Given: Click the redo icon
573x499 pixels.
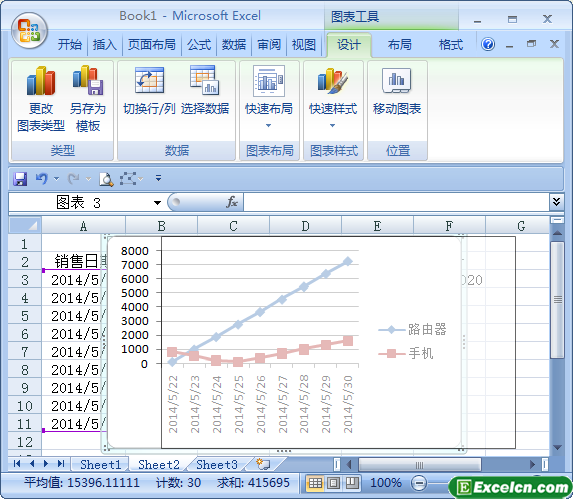Looking at the screenshot, I should pos(74,179).
